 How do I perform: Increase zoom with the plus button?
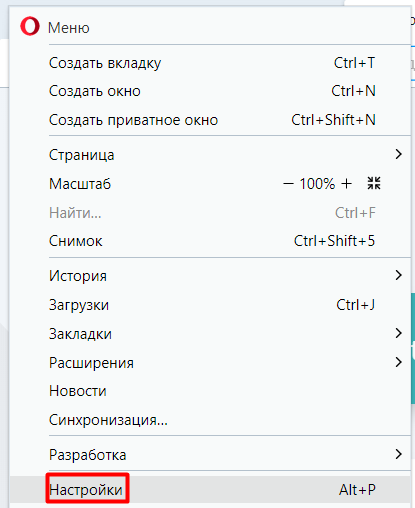click(x=346, y=184)
